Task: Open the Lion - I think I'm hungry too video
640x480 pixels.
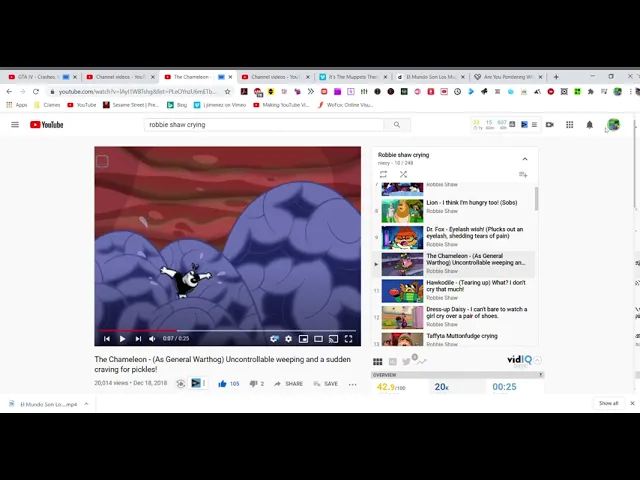Action: click(x=455, y=210)
